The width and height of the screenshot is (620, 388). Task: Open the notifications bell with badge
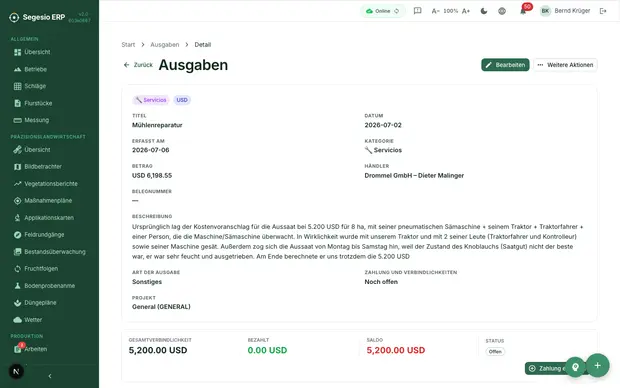coord(523,11)
